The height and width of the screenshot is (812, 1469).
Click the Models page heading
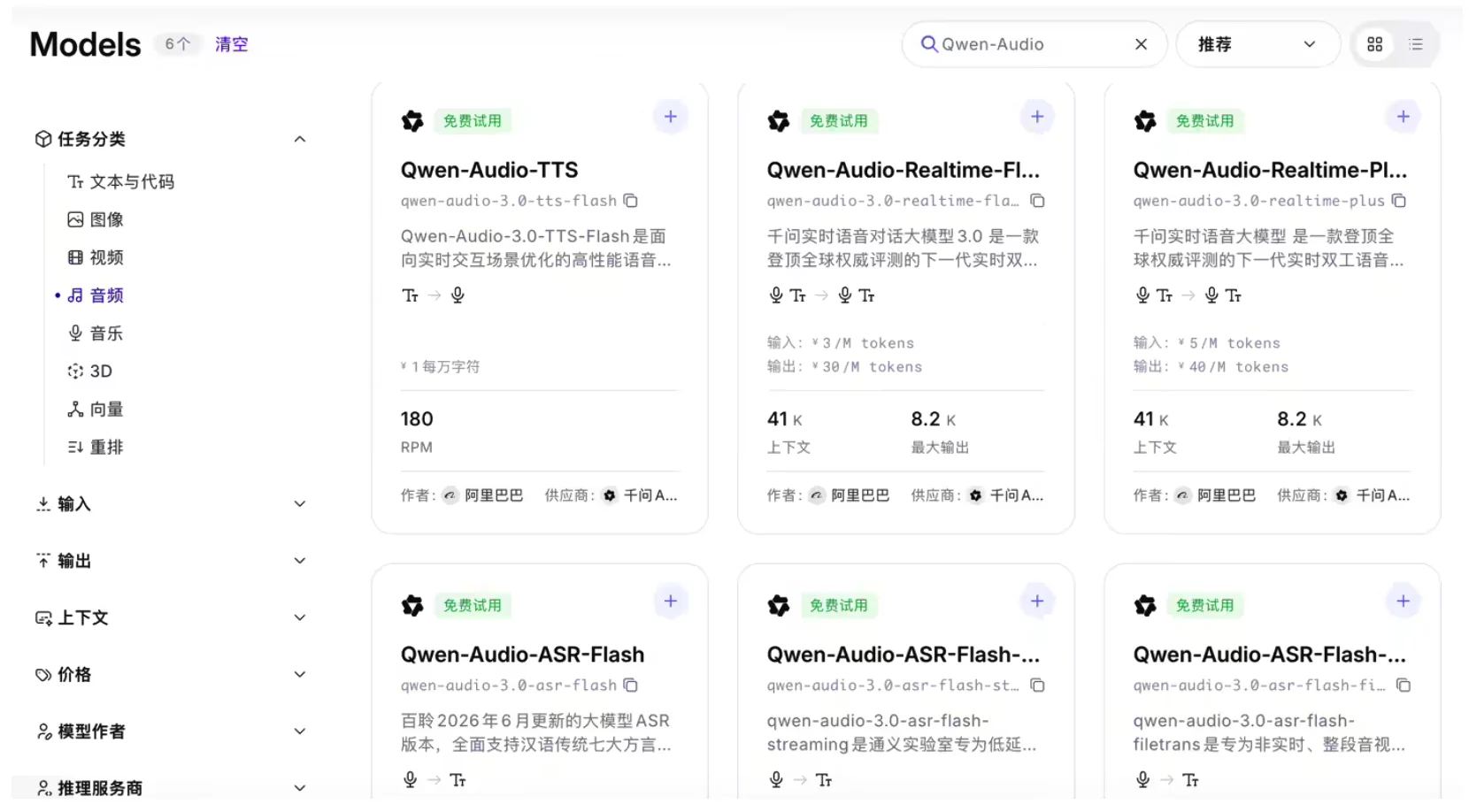tap(85, 44)
